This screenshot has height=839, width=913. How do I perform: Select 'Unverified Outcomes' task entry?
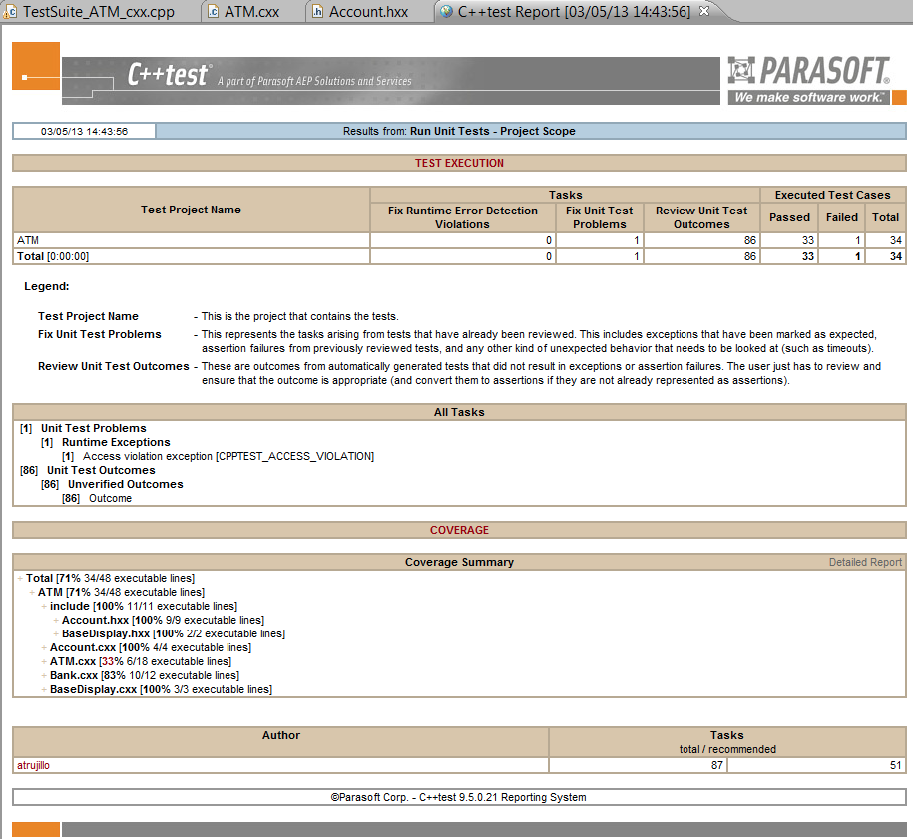(x=126, y=484)
